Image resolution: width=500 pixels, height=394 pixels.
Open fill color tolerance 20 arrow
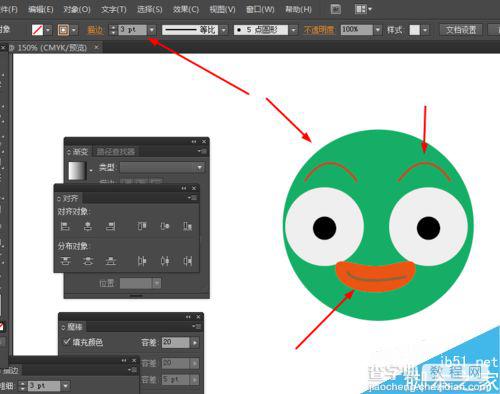point(195,342)
